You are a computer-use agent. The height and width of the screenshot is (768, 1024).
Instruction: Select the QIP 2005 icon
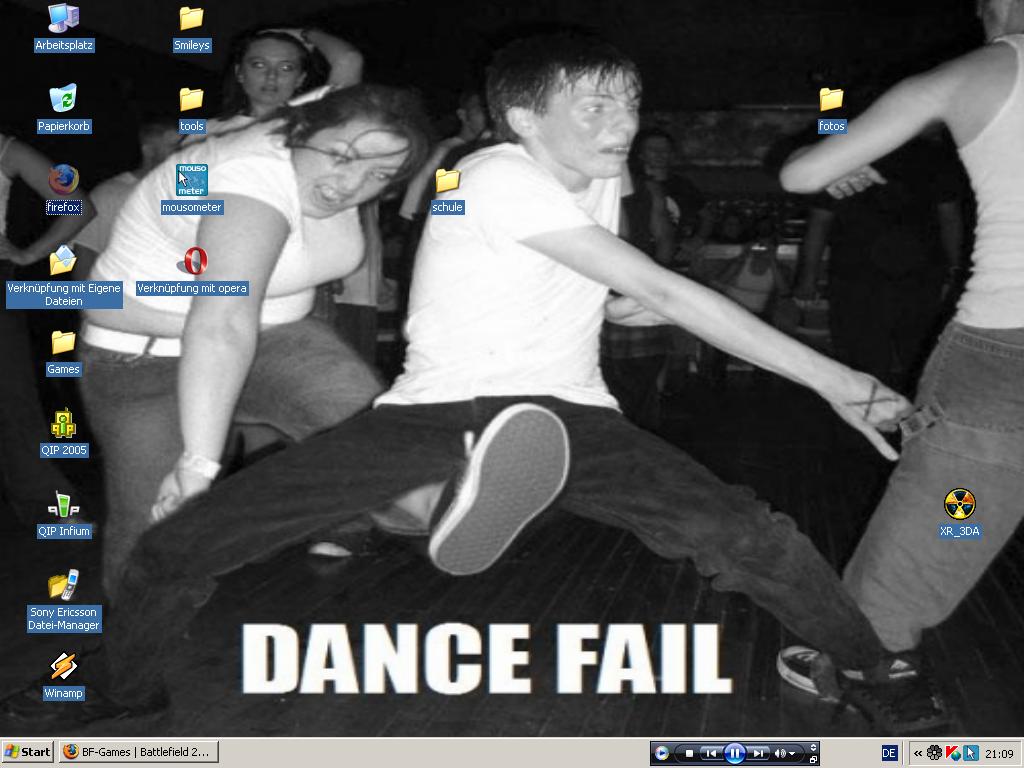(63, 424)
